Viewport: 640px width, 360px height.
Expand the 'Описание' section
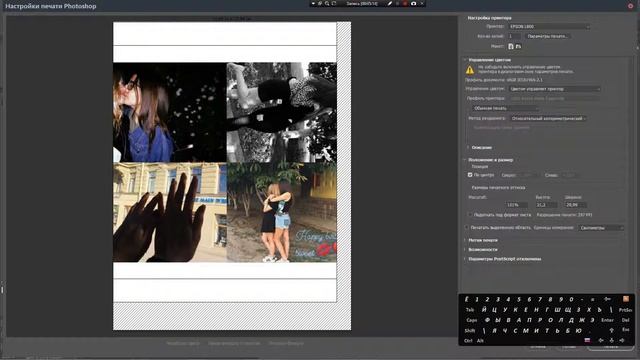(x=468, y=147)
